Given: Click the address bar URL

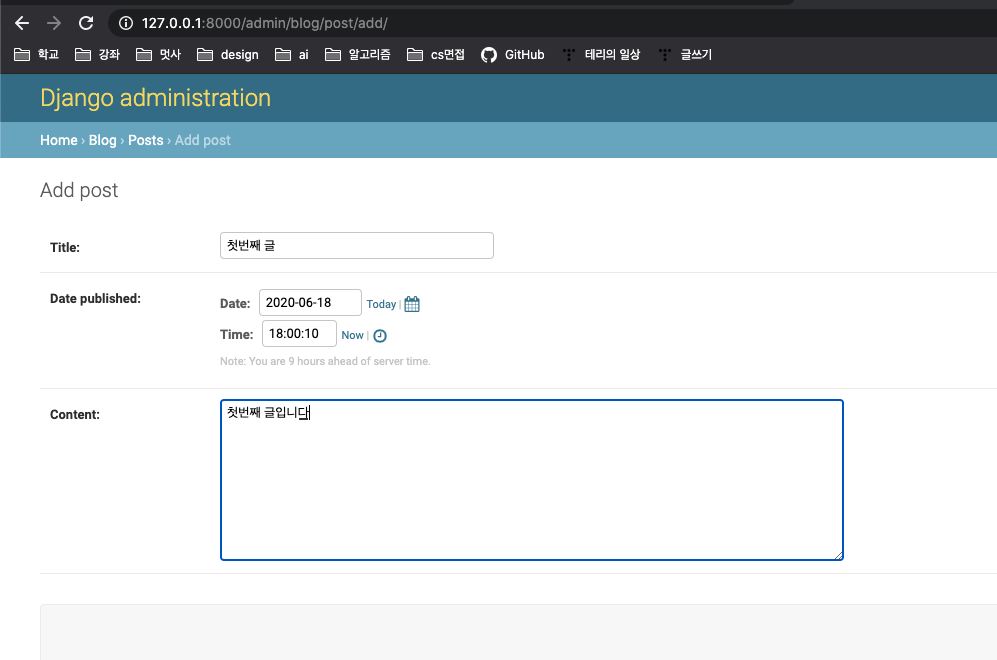Looking at the screenshot, I should [x=265, y=24].
